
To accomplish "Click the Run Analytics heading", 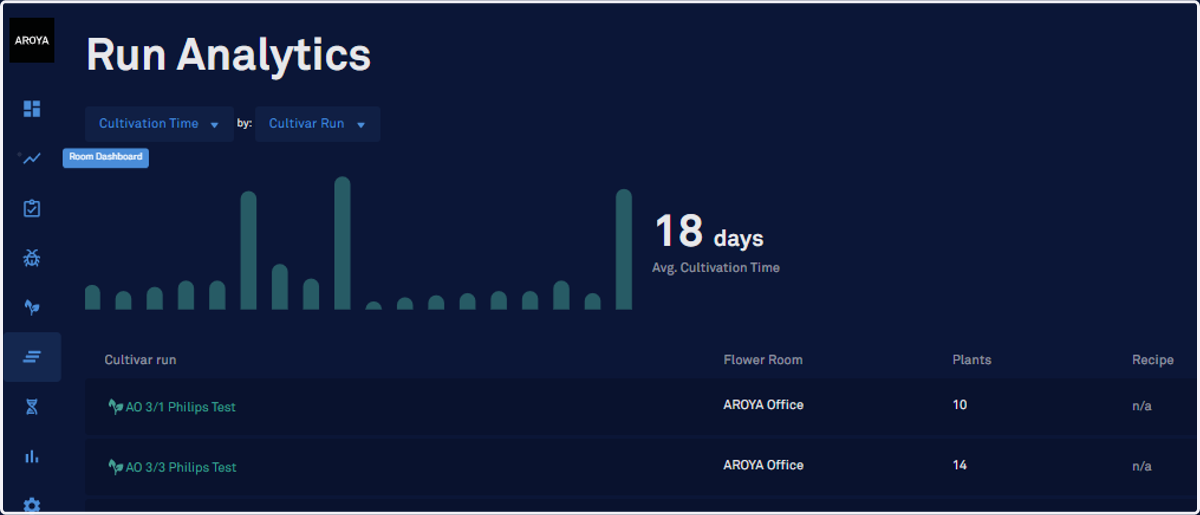I will click(x=229, y=55).
